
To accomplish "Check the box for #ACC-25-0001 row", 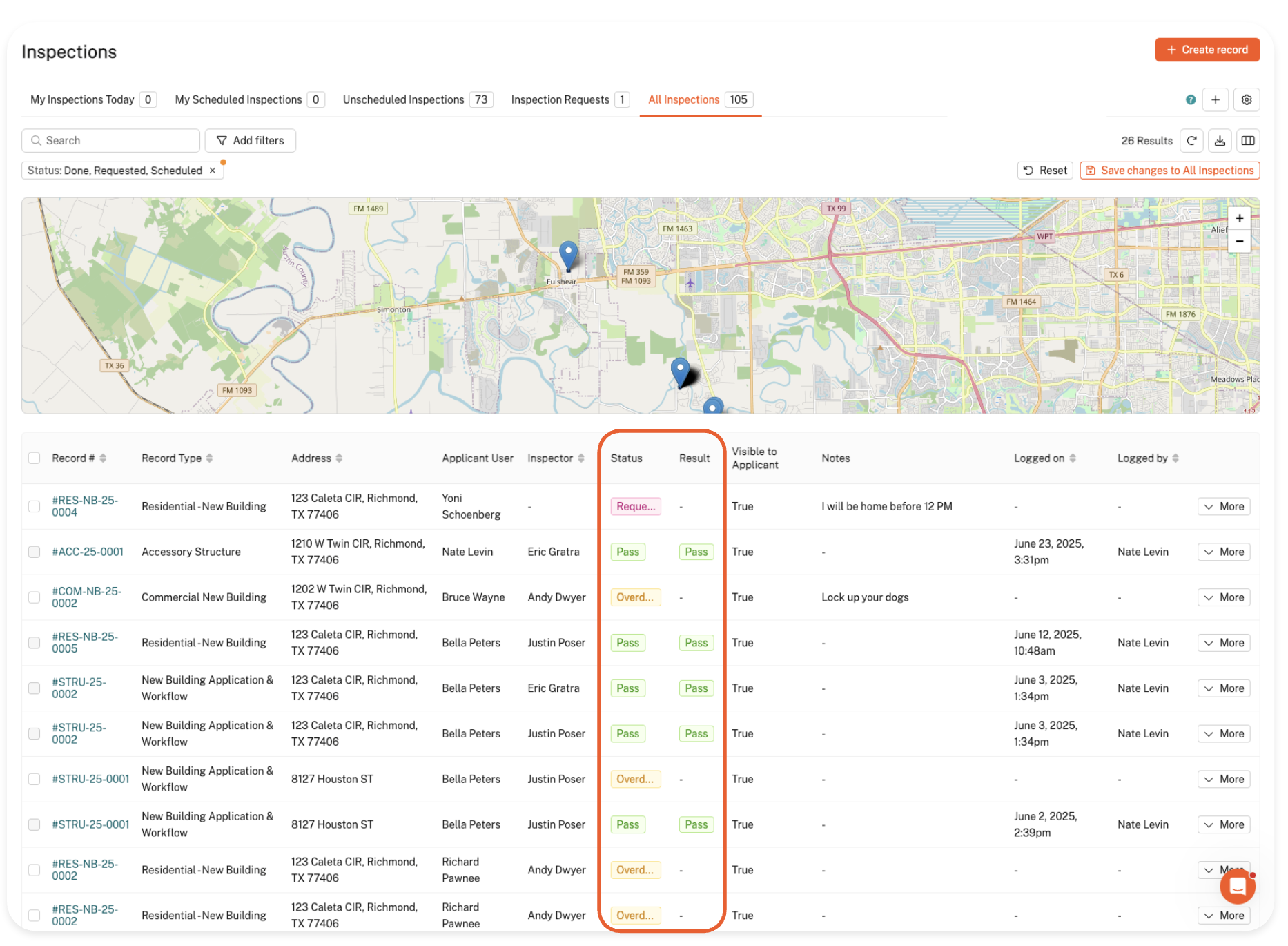I will pos(34,552).
